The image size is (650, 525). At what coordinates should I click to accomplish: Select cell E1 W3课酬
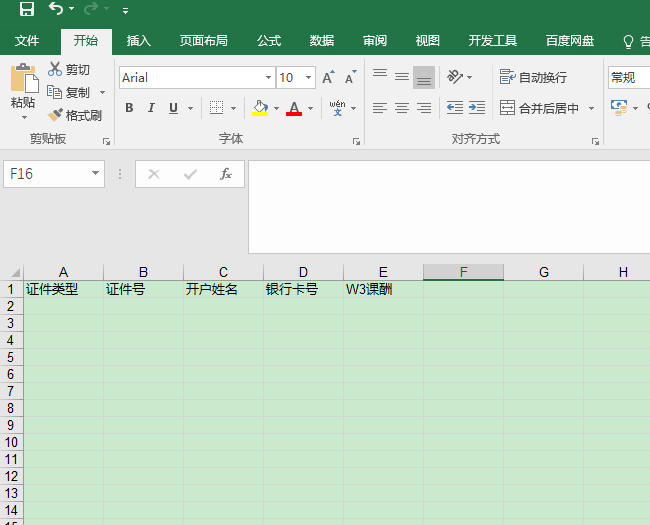point(383,289)
